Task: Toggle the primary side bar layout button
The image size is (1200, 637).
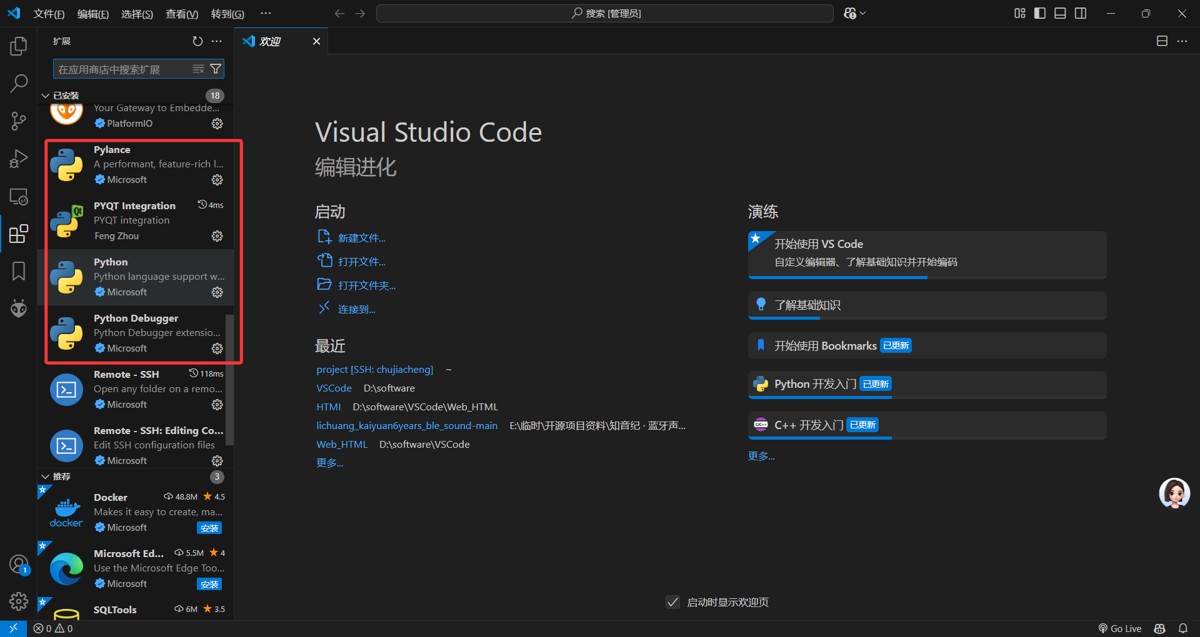Action: [1040, 13]
